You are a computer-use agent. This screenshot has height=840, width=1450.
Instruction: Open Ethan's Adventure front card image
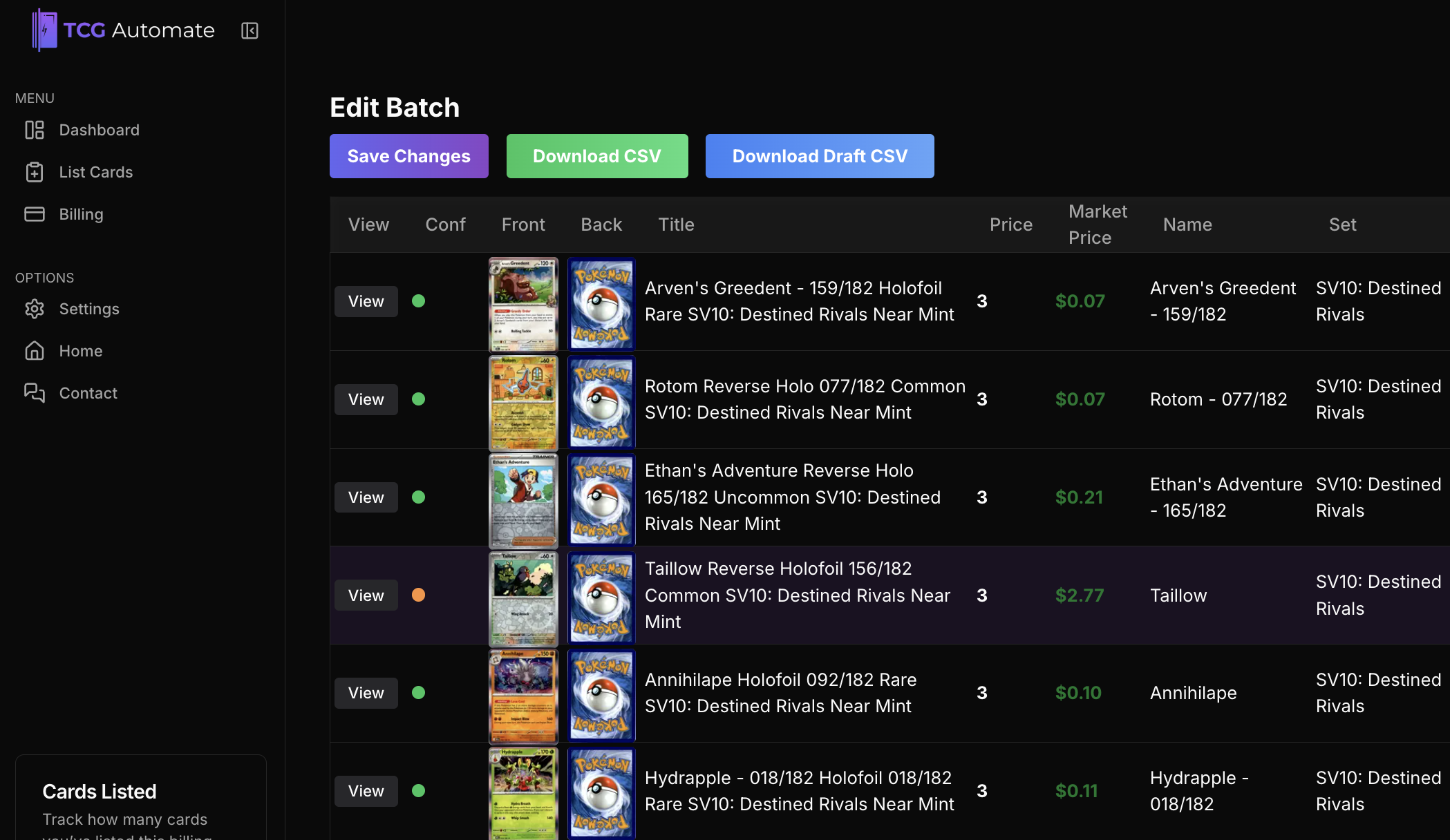[523, 501]
